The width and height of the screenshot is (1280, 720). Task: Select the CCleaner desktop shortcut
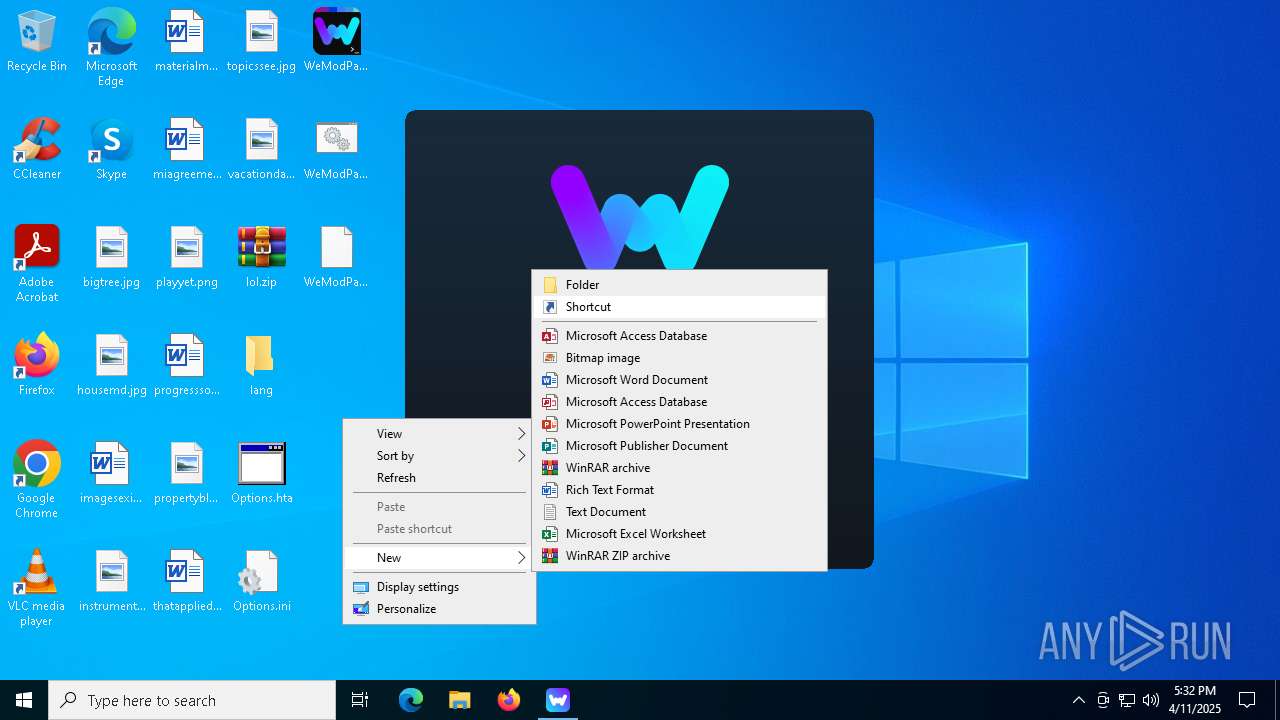(x=37, y=150)
